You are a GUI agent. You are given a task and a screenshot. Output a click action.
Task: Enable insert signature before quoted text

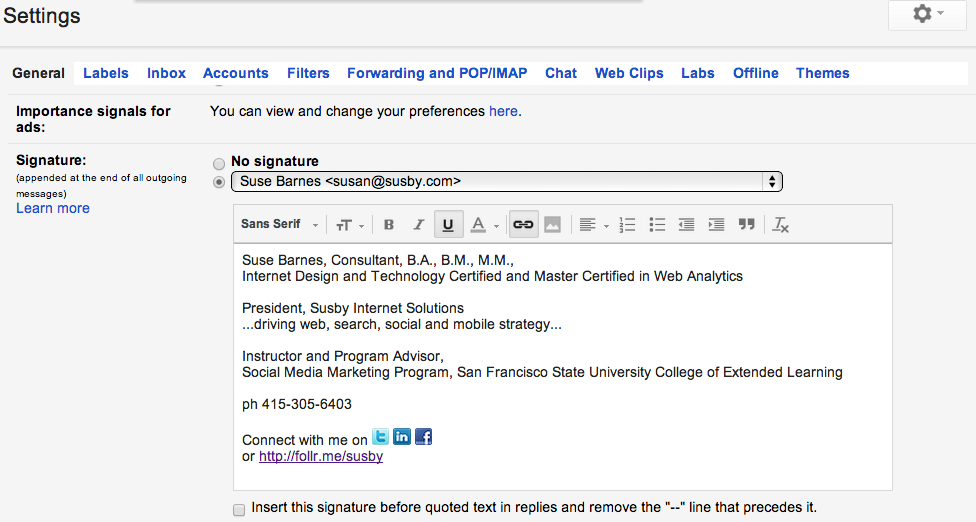(239, 510)
